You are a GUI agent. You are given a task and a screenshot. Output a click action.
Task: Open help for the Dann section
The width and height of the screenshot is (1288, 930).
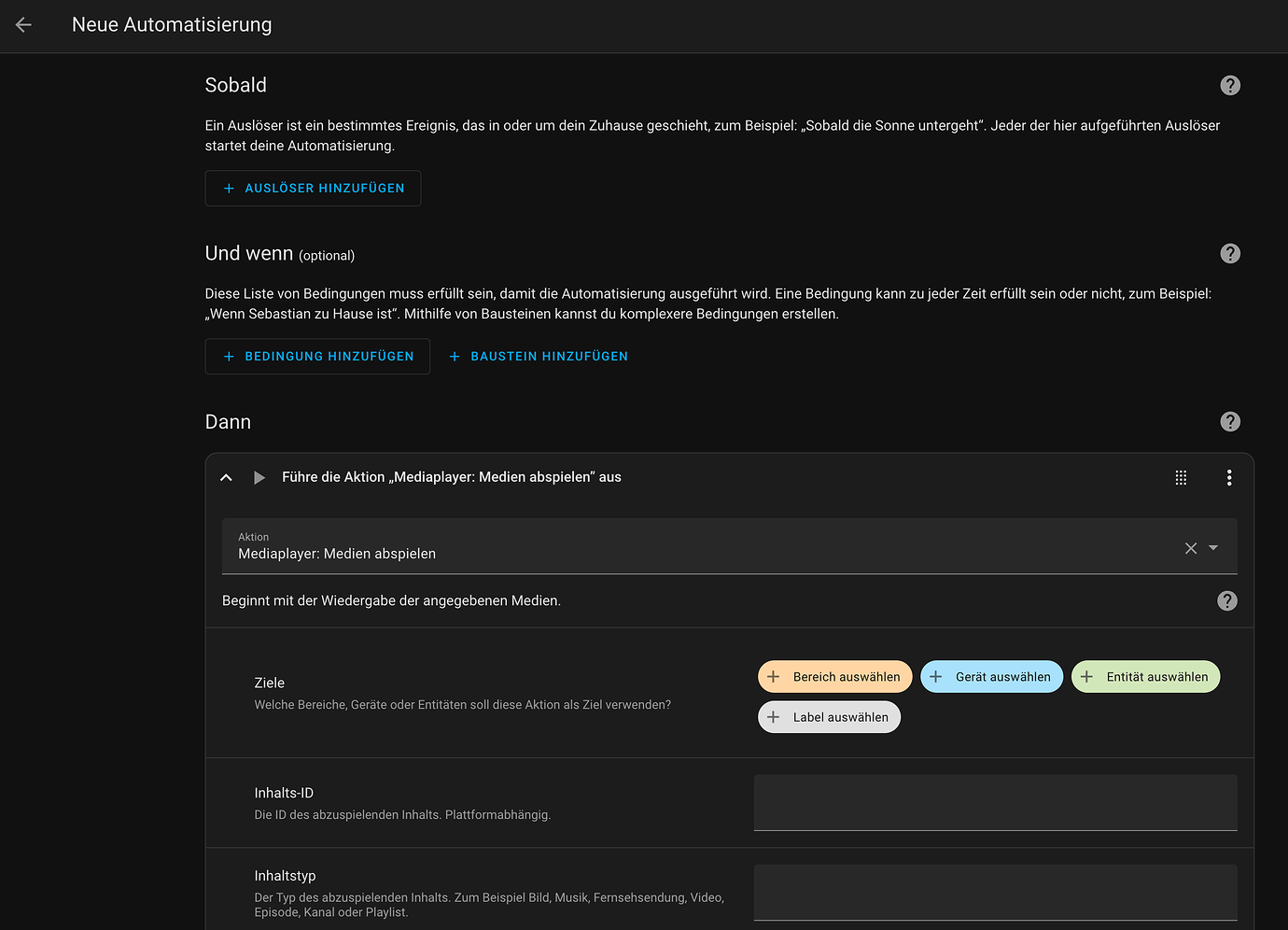click(x=1230, y=422)
